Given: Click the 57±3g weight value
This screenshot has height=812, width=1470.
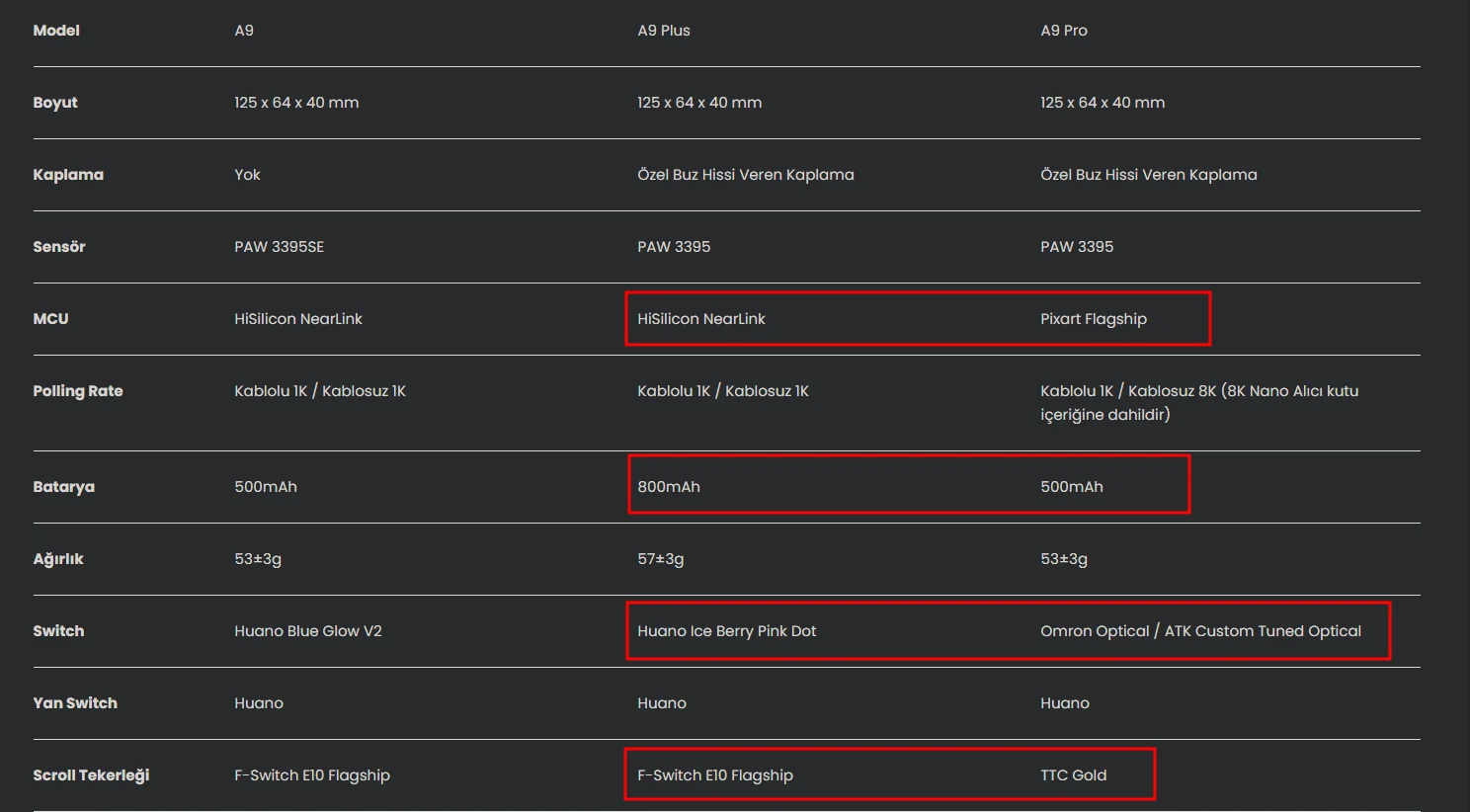Looking at the screenshot, I should coord(660,559).
